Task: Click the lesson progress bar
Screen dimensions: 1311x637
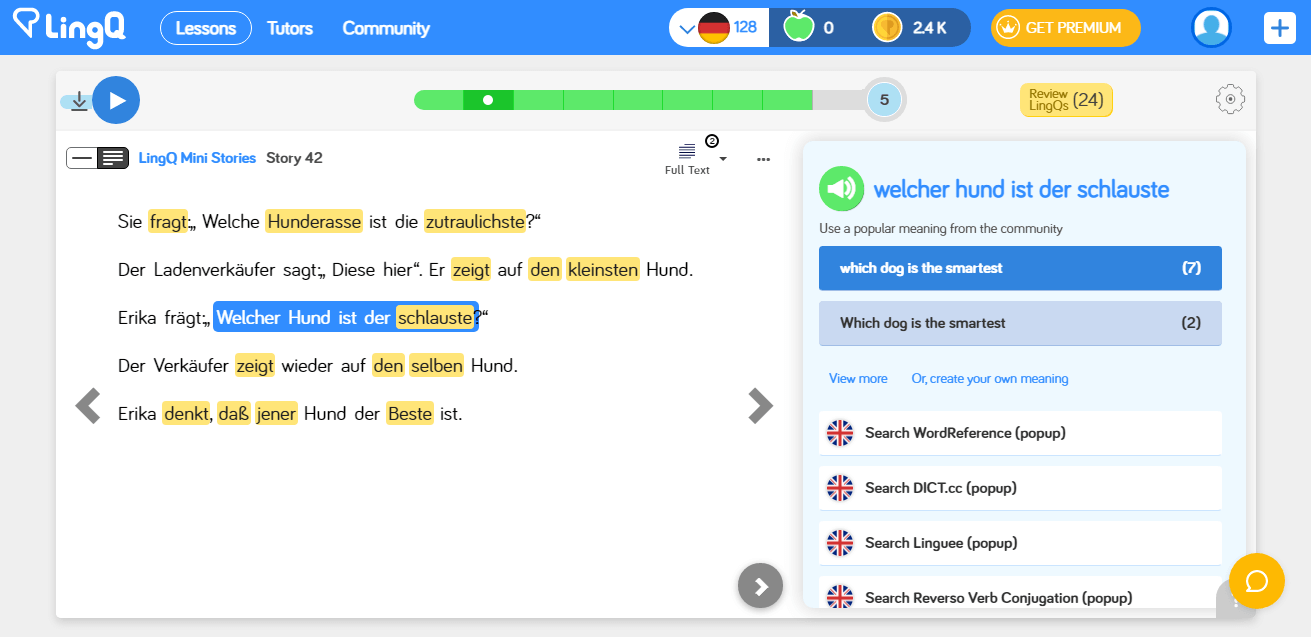Action: [640, 100]
